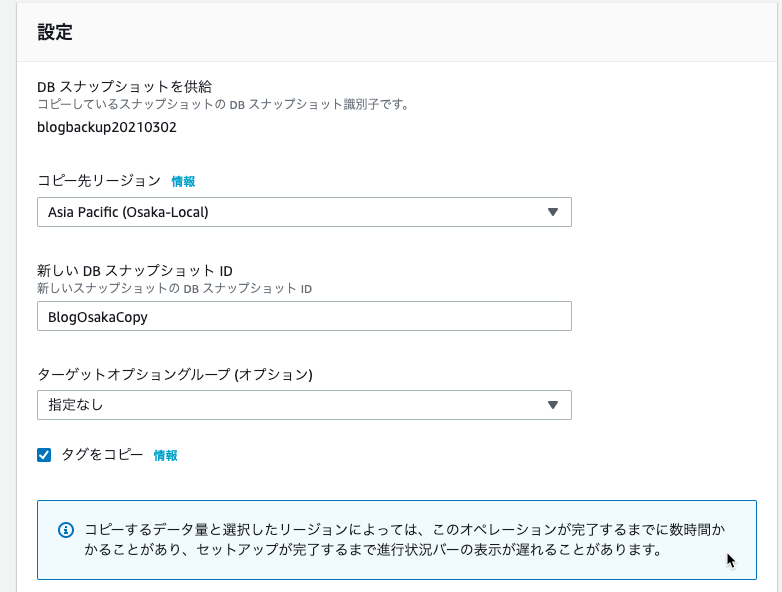The image size is (782, 592).
Task: Click helper text コピーしているスナップショットの DB スナップショット識別子です
Action: 223,105
